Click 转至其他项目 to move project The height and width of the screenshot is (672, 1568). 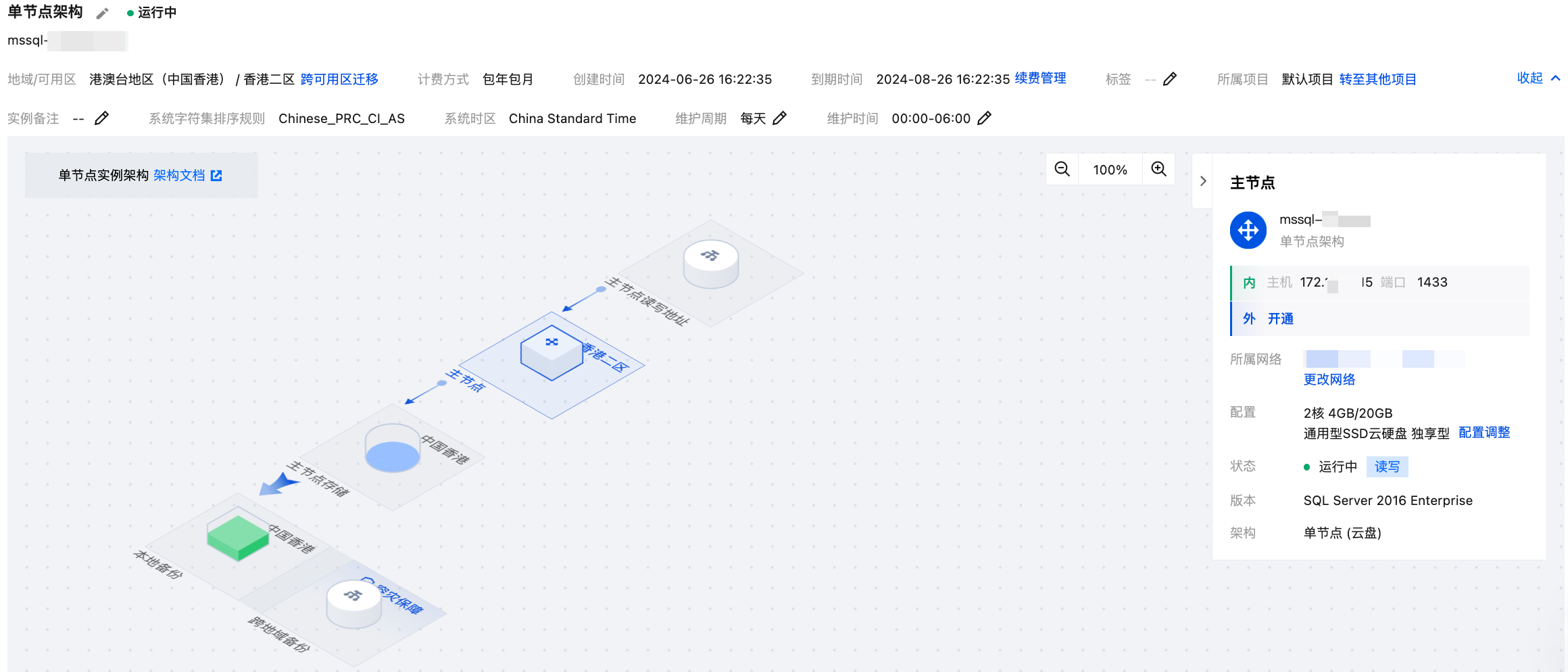1378,80
